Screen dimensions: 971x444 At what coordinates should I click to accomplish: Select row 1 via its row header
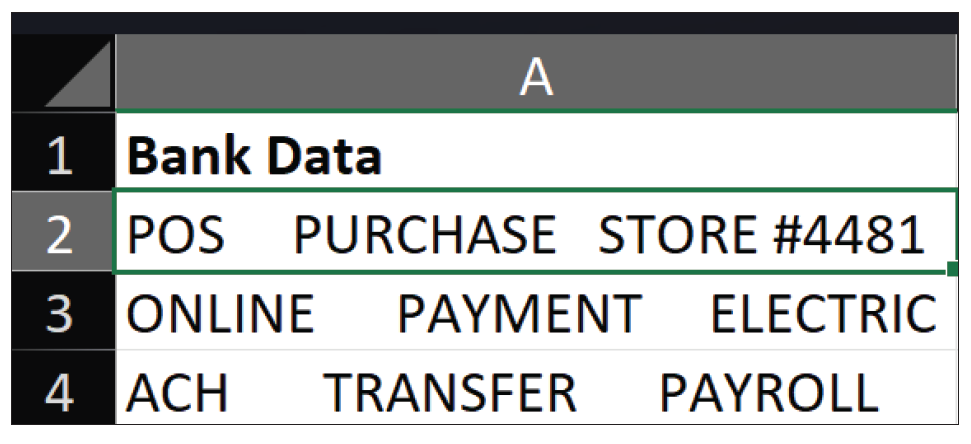63,152
